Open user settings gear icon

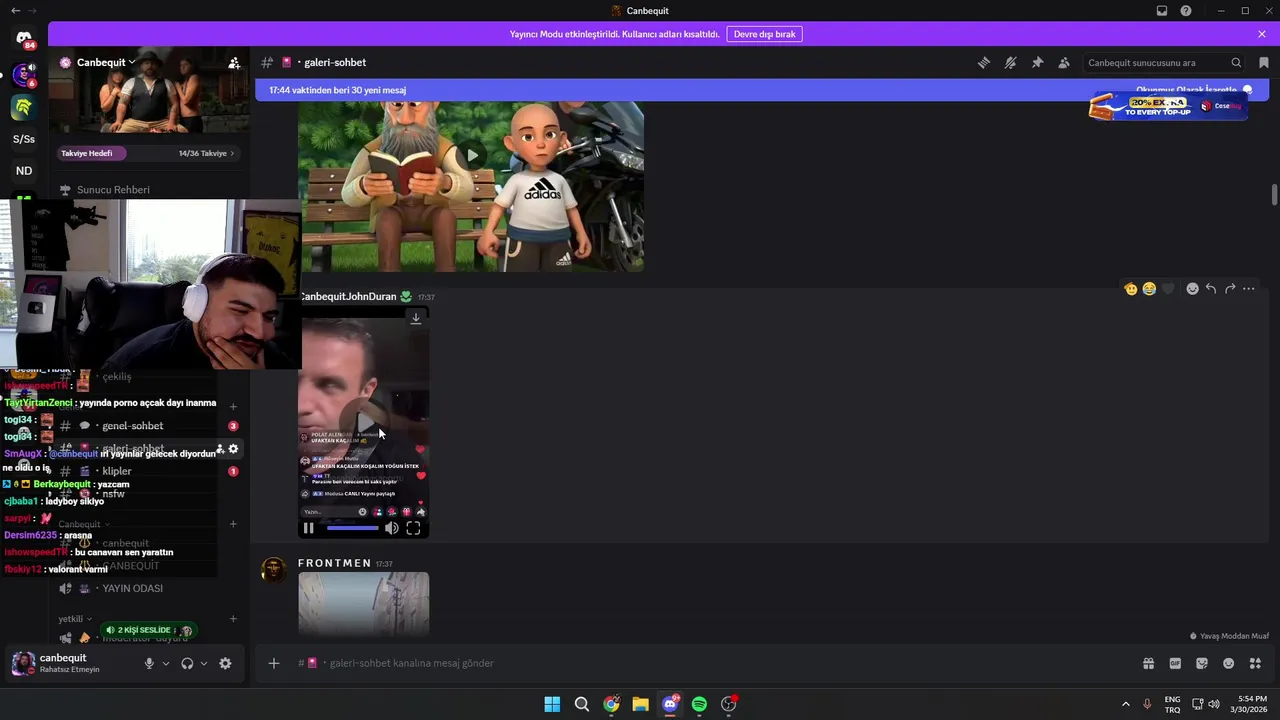225,663
